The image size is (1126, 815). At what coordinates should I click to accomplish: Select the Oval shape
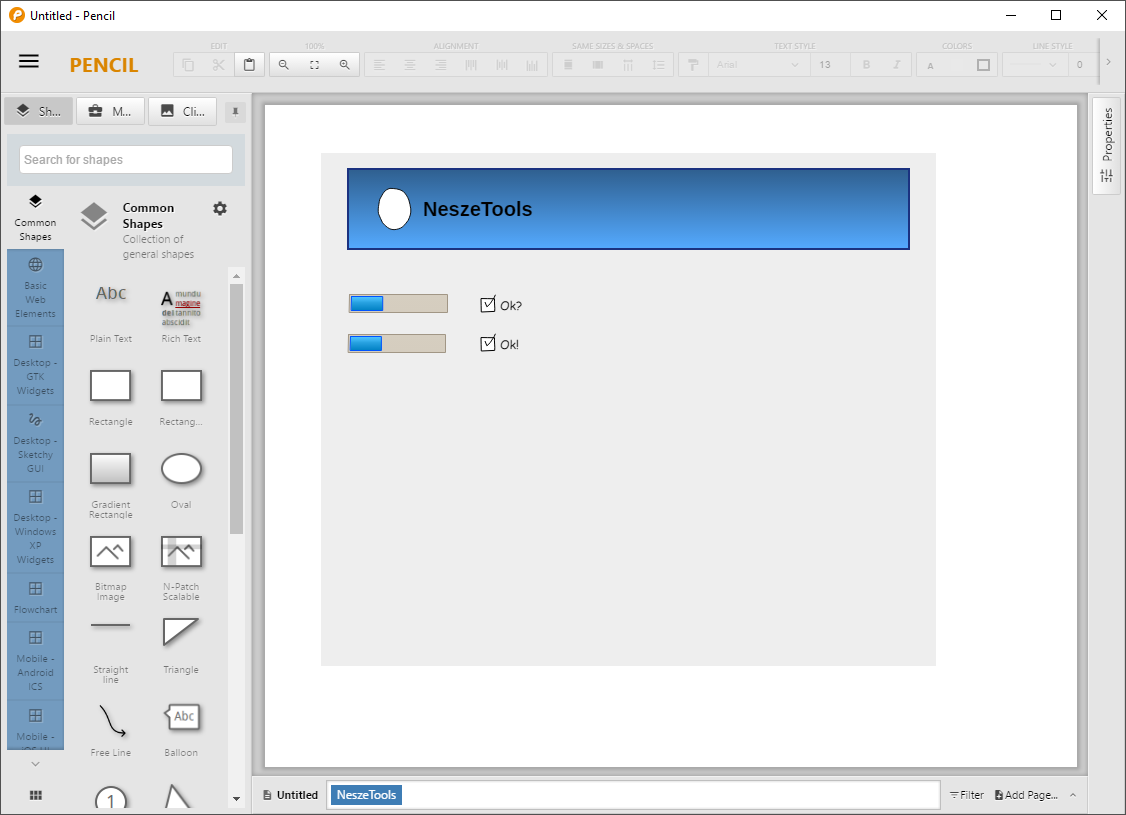coord(181,469)
